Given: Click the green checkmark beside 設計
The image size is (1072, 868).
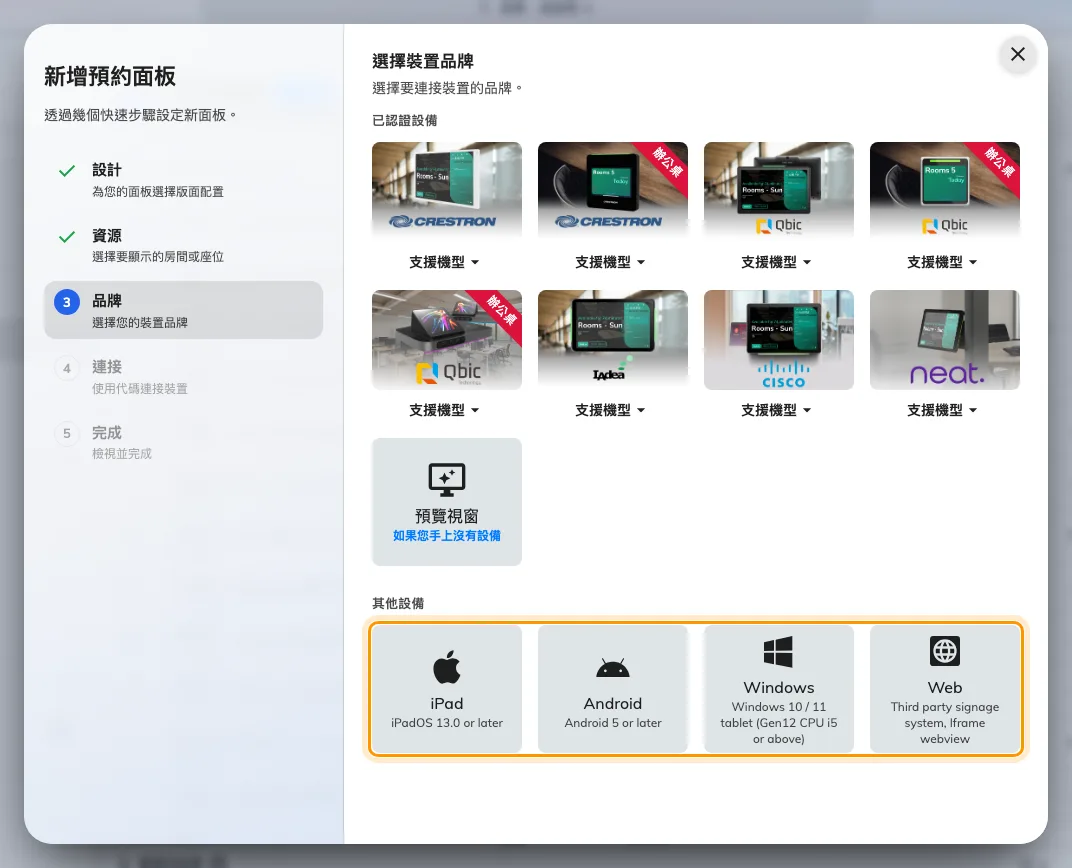Looking at the screenshot, I should pyautogui.click(x=67, y=171).
